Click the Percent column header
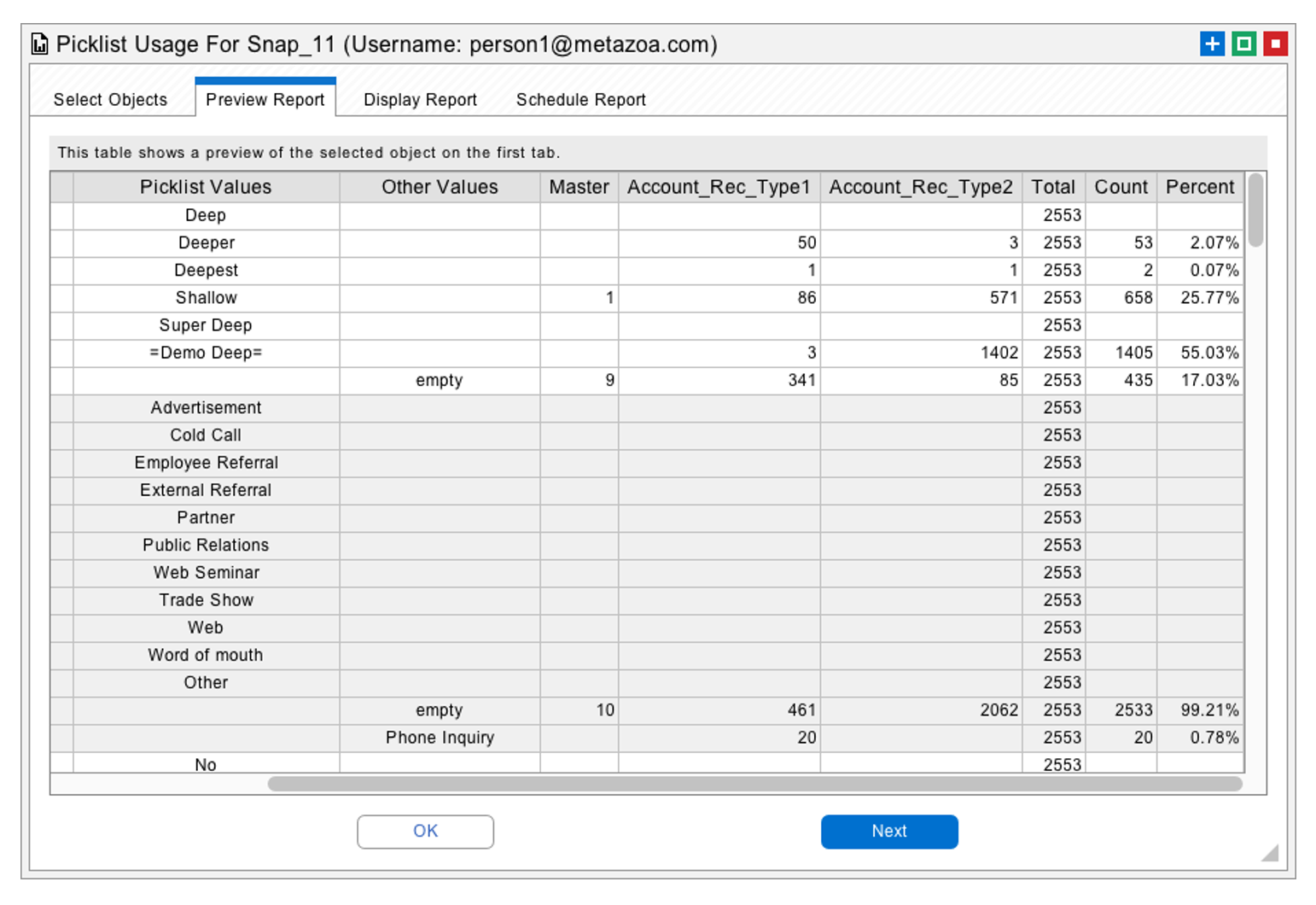 1200,187
